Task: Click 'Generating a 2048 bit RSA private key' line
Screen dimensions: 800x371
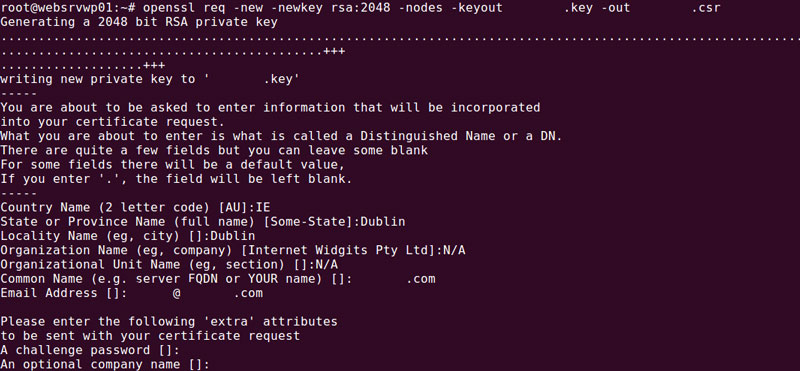Action: pos(139,22)
